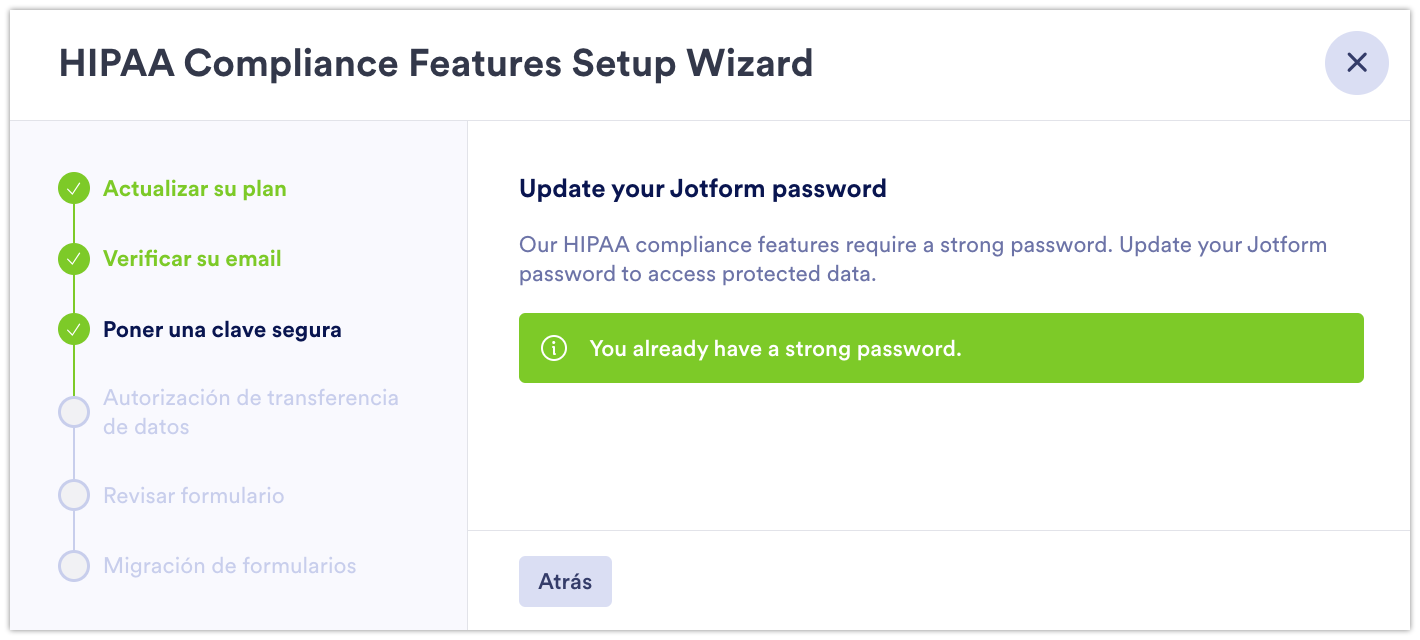The width and height of the screenshot is (1420, 640).
Task: Open the Migración de formularios step
Action: pyautogui.click(x=229, y=566)
